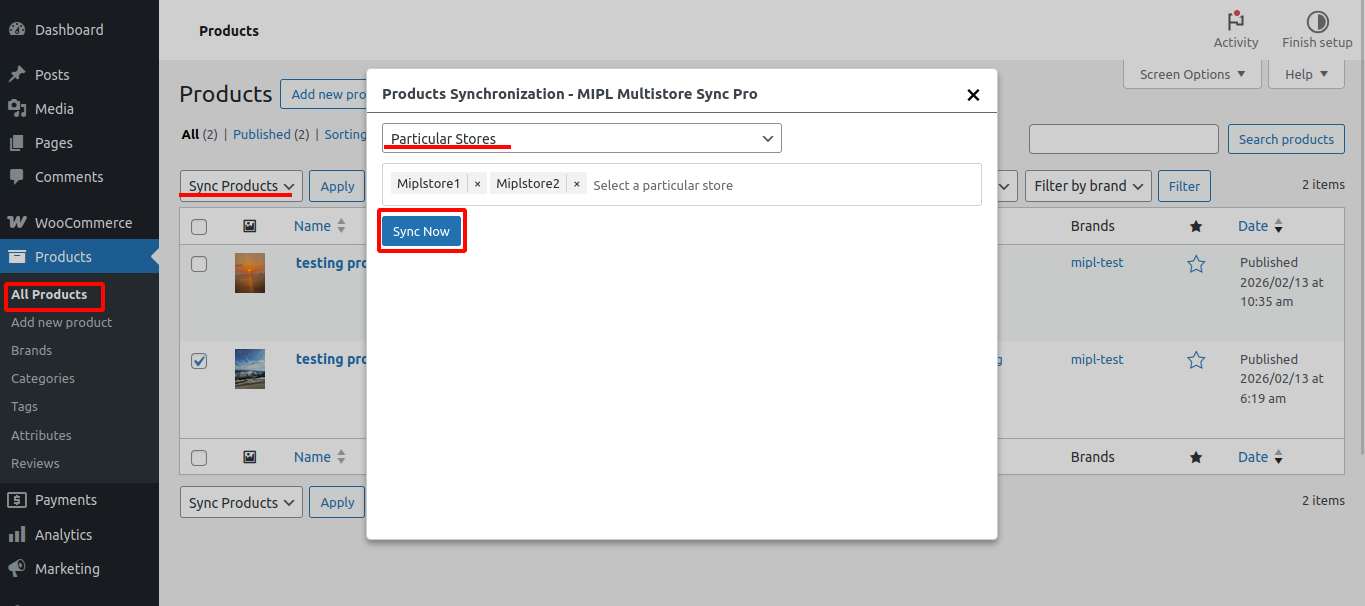The width and height of the screenshot is (1365, 606).
Task: Open the Filter by brand dropdown
Action: [x=1088, y=186]
